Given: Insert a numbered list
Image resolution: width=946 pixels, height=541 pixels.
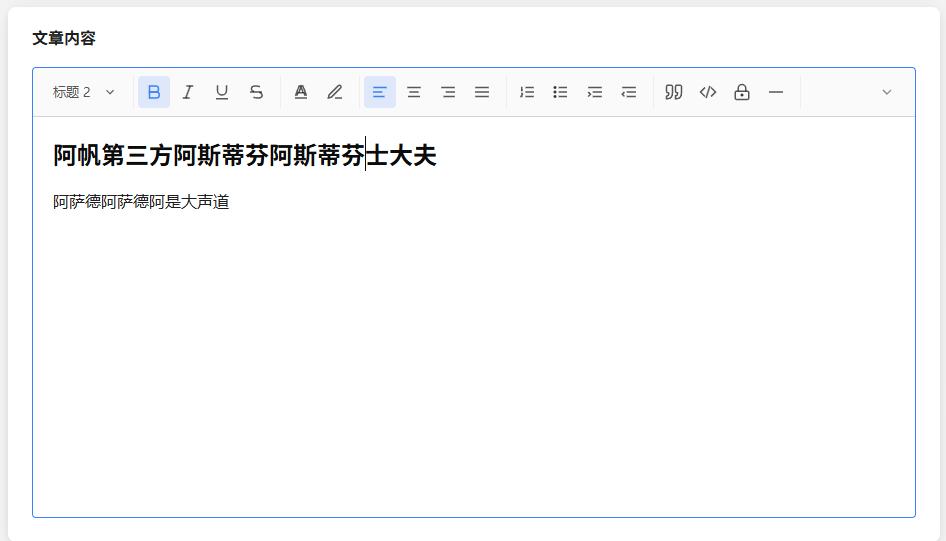Looking at the screenshot, I should click(527, 92).
